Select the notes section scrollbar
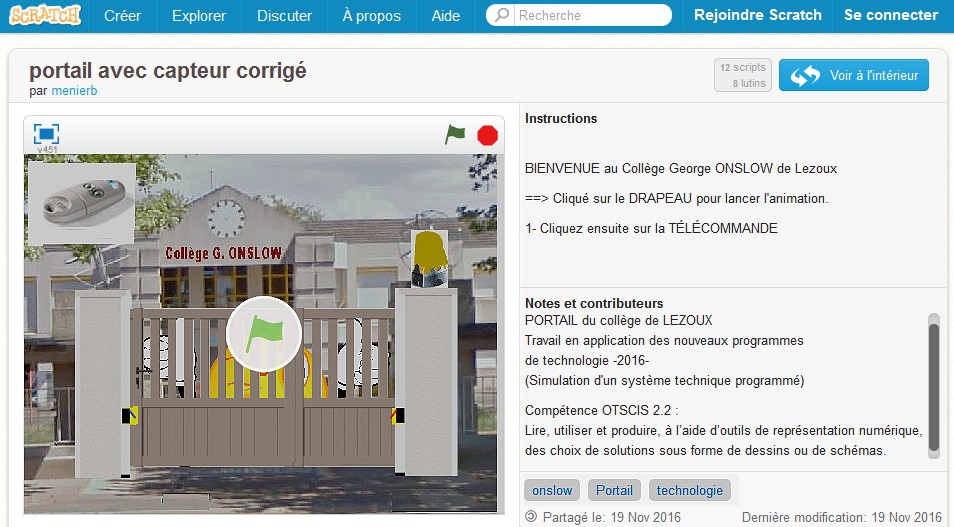Screen dimensions: 954x527 [x=933, y=386]
